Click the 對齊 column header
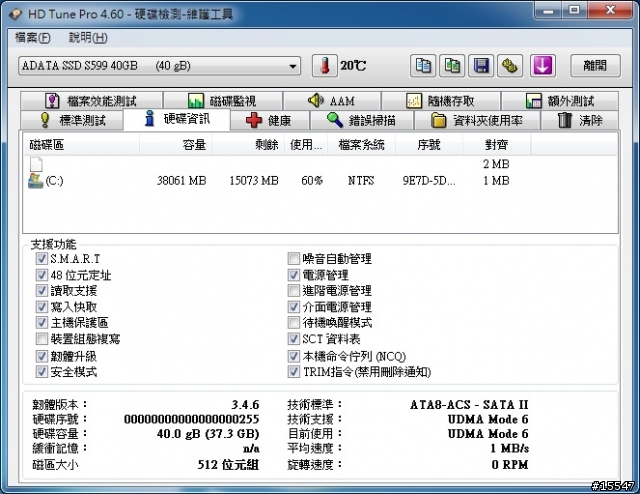 (x=497, y=145)
